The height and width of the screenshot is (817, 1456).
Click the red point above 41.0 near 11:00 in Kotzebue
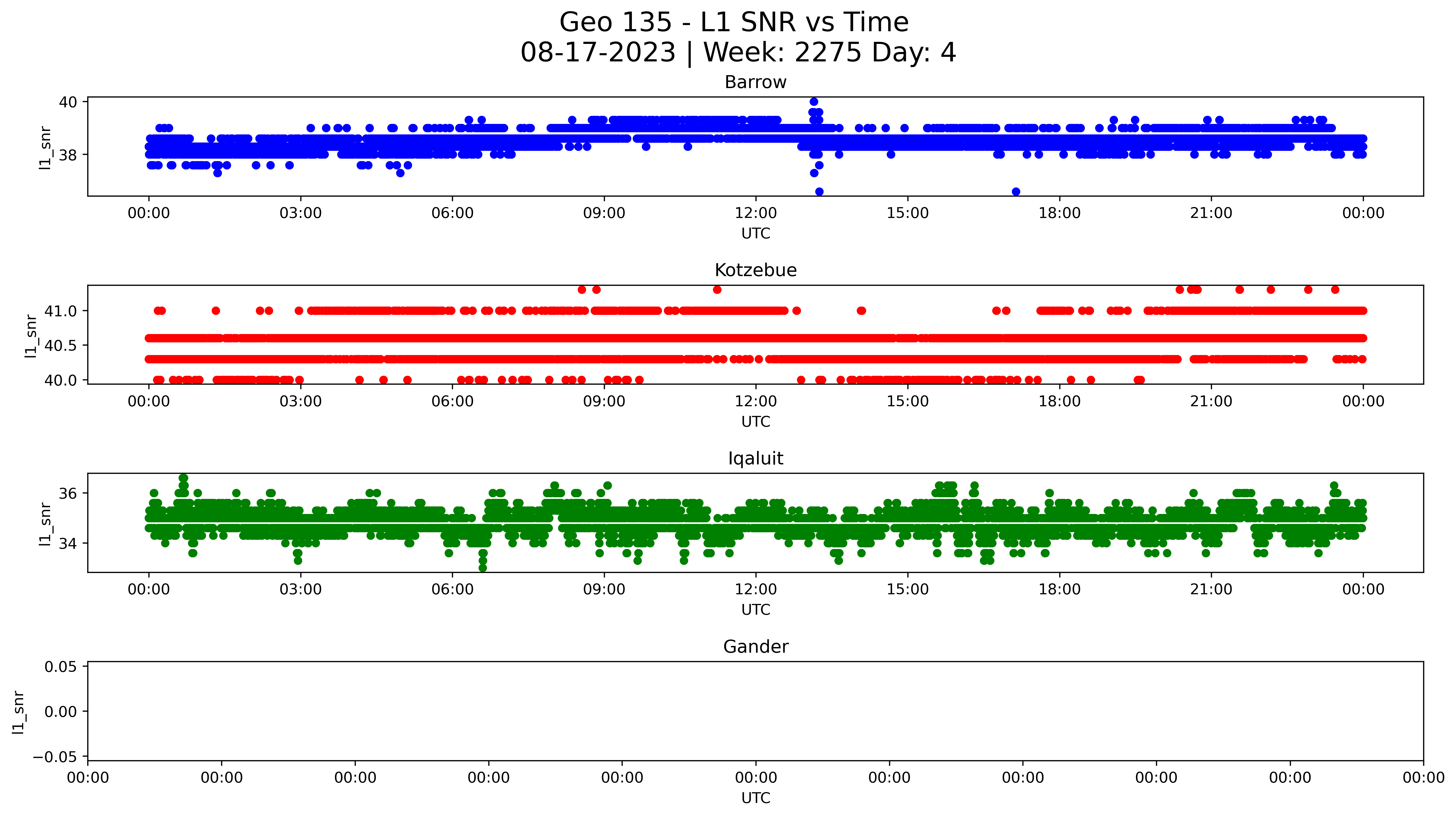point(717,290)
